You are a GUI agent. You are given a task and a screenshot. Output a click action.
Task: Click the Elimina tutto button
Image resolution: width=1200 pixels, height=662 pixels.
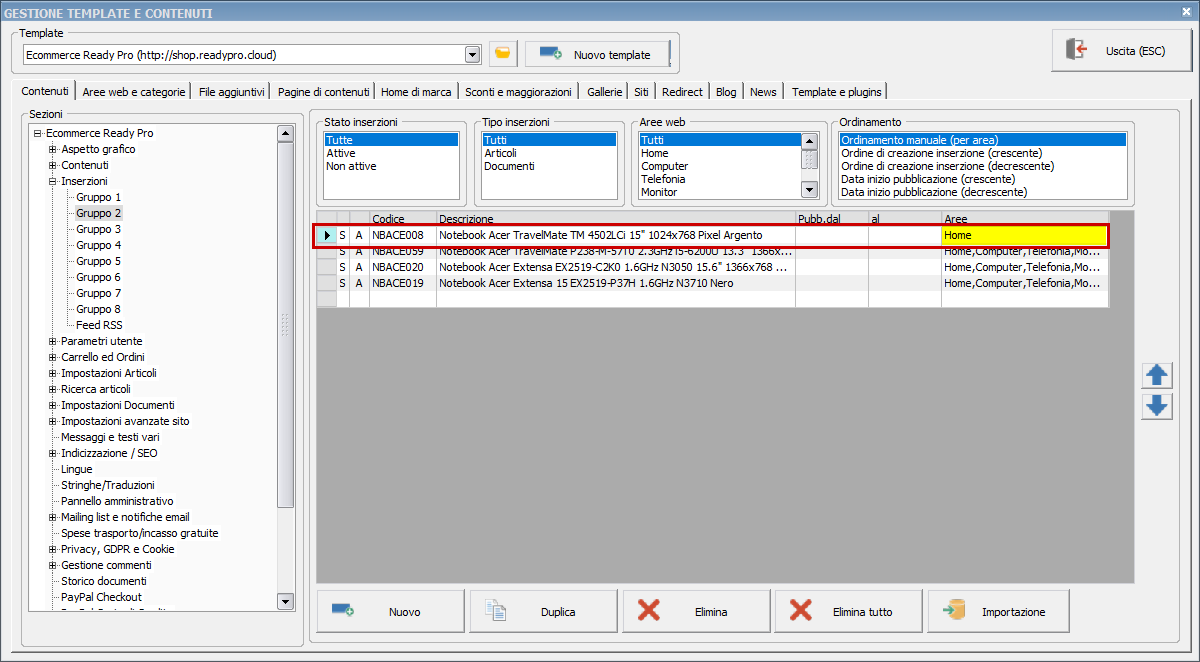(x=848, y=612)
